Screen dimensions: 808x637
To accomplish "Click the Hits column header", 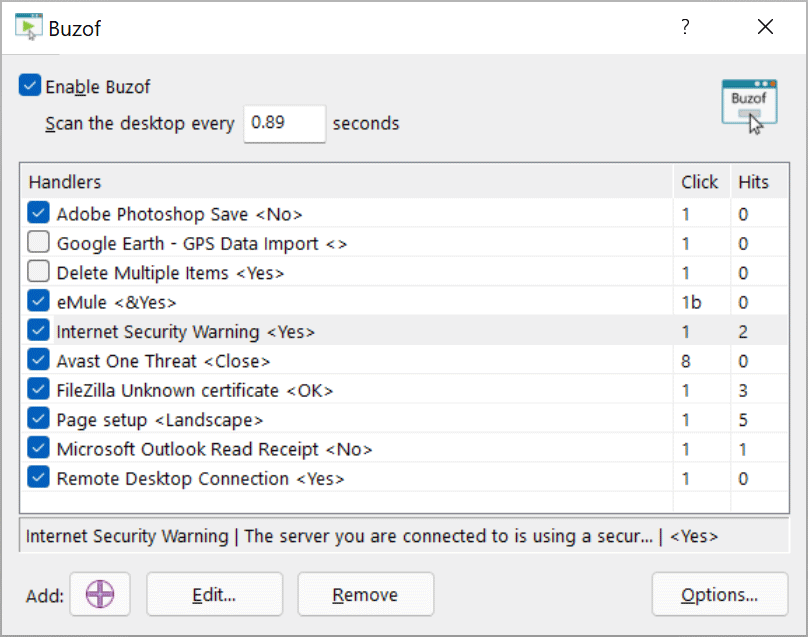I will (x=754, y=182).
